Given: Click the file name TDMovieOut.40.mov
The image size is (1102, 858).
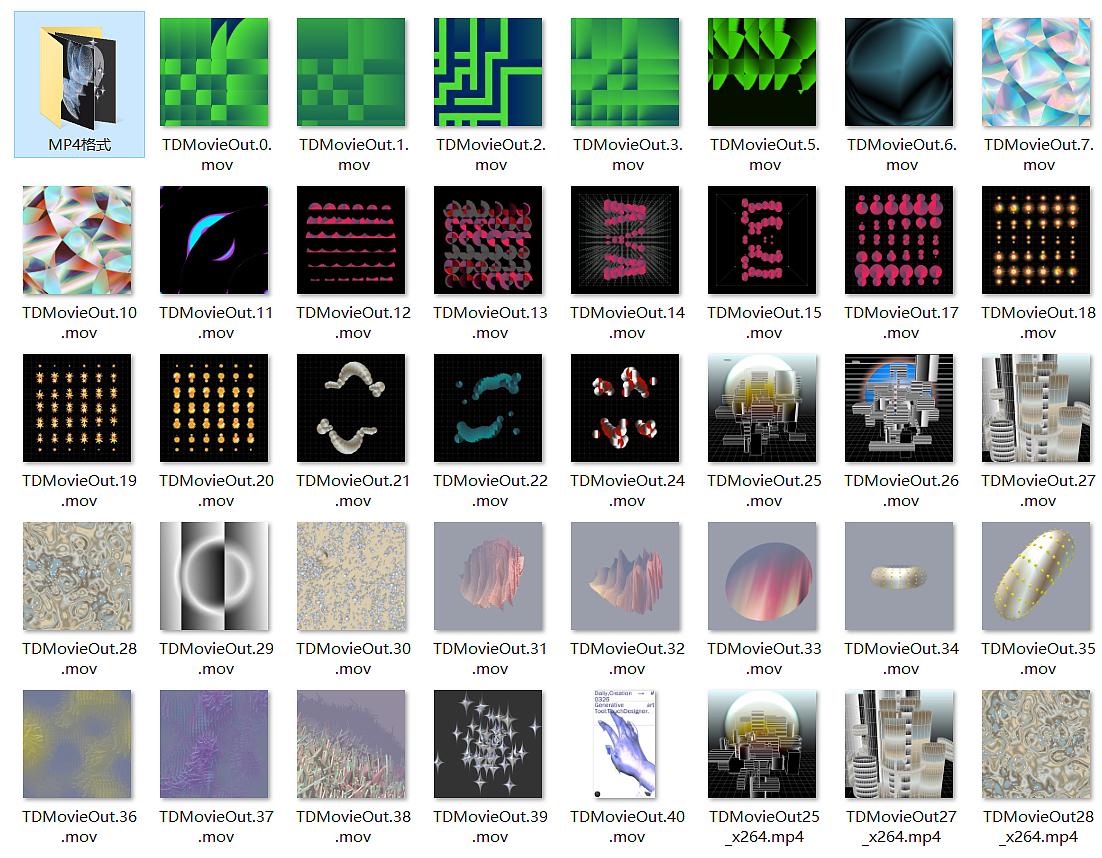Looking at the screenshot, I should click(628, 826).
